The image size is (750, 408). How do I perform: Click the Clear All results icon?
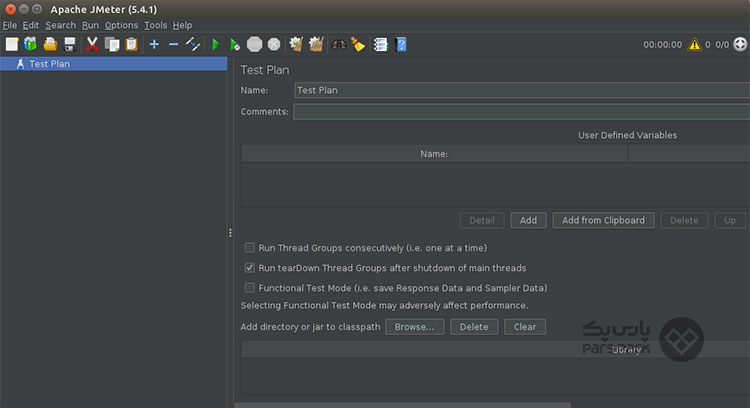click(316, 44)
